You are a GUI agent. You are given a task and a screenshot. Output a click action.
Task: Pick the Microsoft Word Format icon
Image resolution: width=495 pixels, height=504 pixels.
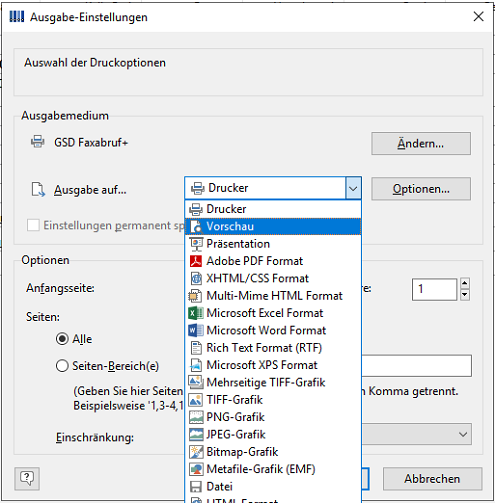coord(196,330)
